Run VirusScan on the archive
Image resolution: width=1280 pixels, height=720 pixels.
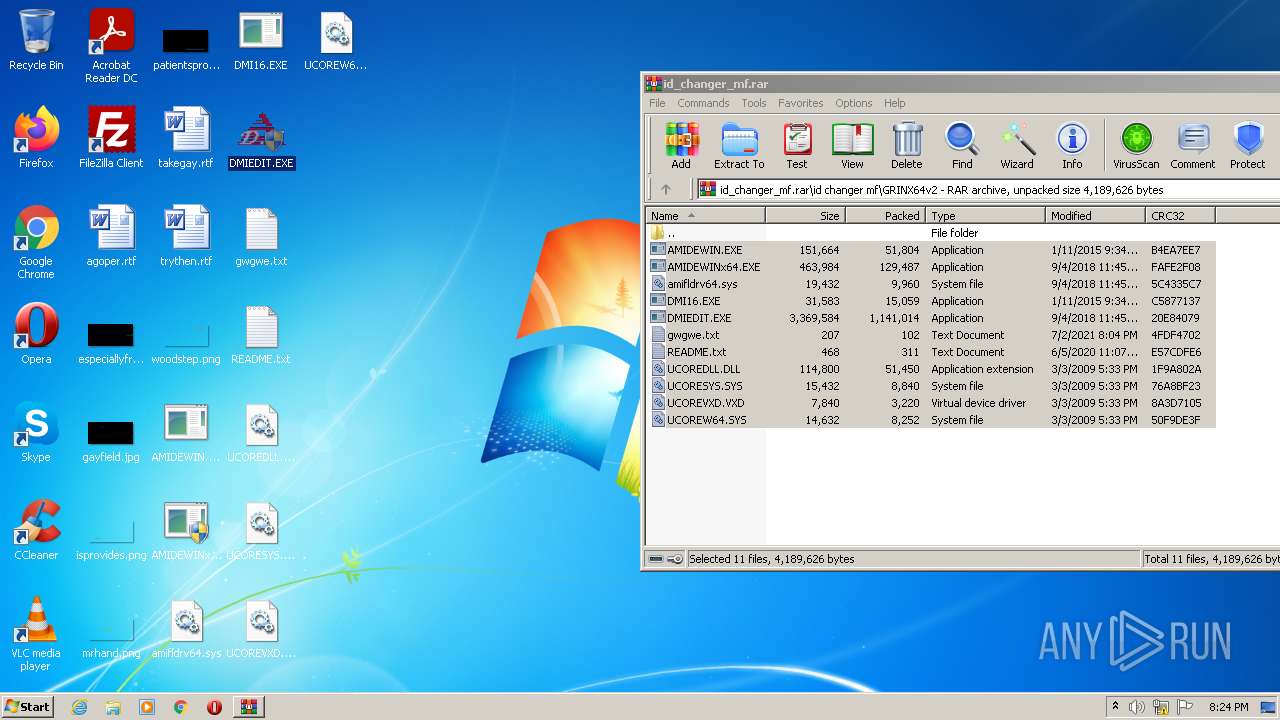point(1136,146)
